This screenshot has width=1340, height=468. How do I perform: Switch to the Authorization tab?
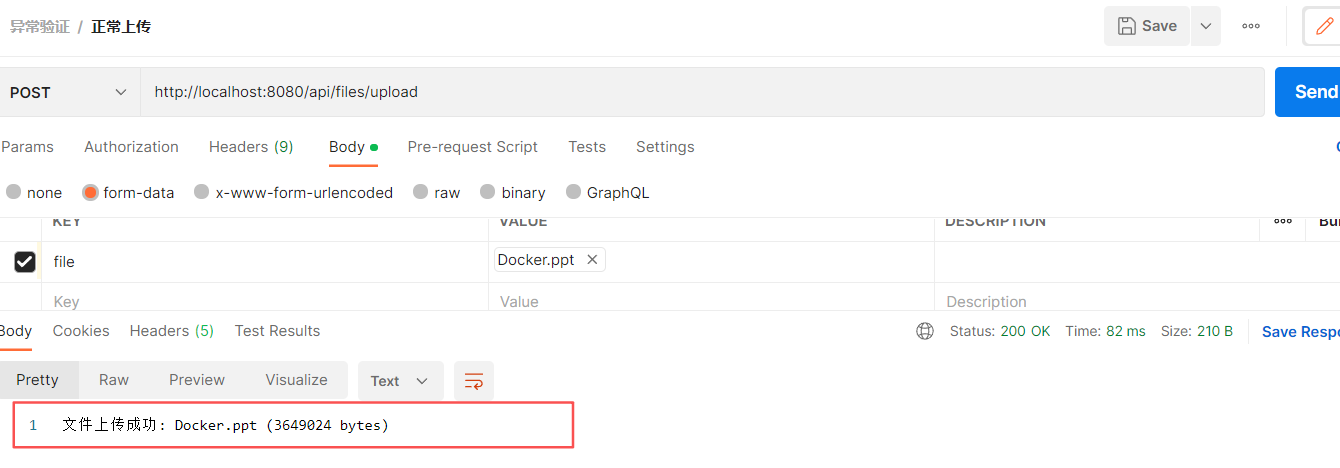pos(131,147)
